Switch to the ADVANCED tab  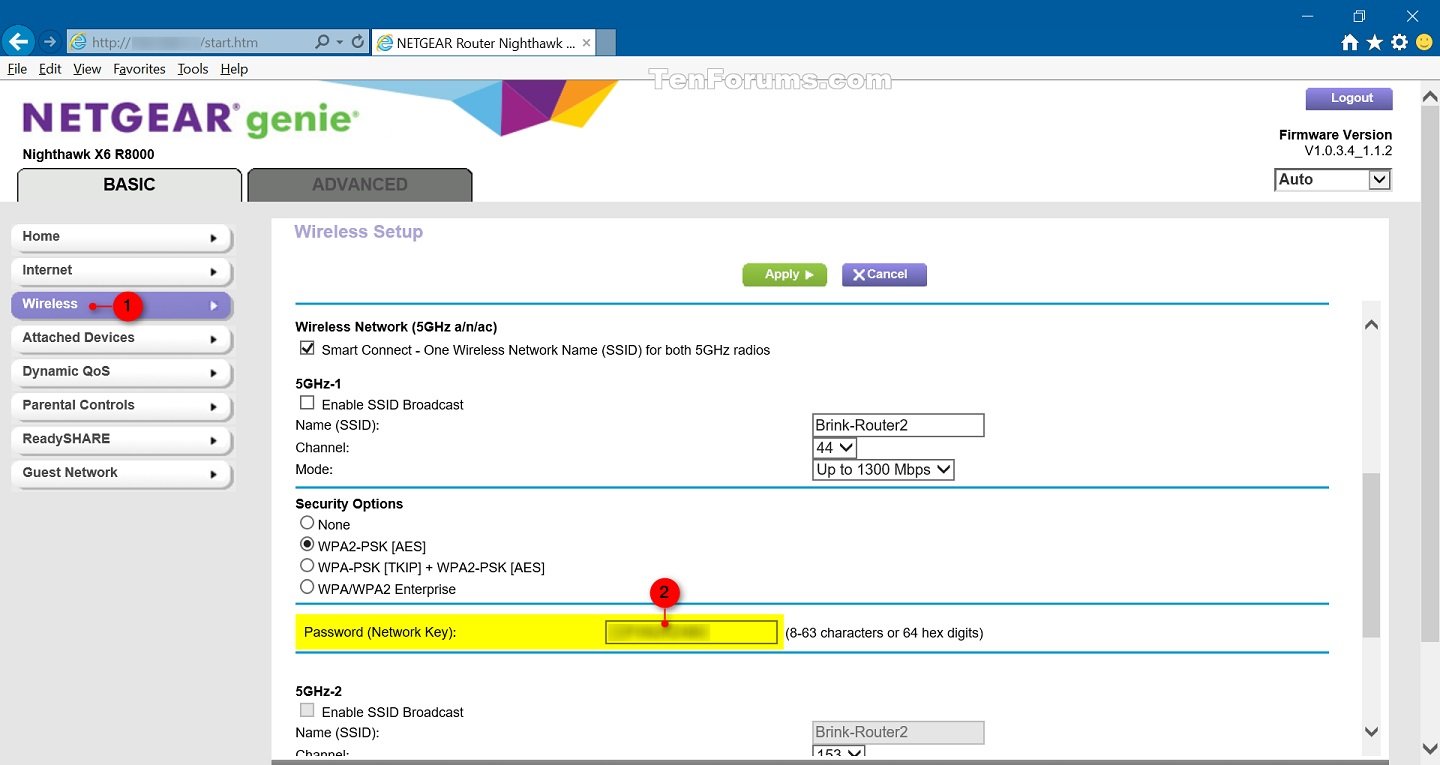click(x=360, y=185)
